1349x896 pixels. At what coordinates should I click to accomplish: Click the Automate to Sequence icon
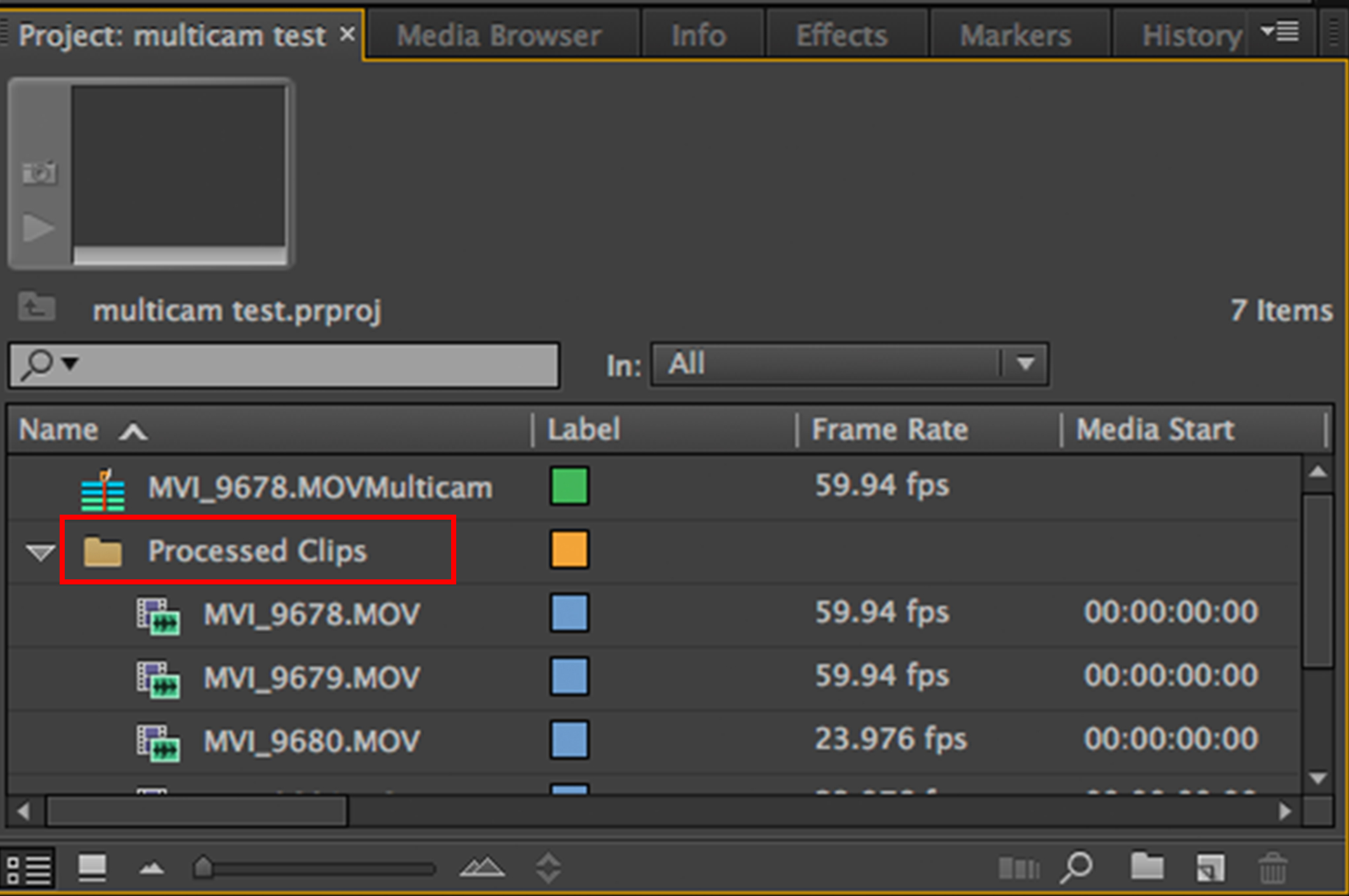click(1018, 867)
